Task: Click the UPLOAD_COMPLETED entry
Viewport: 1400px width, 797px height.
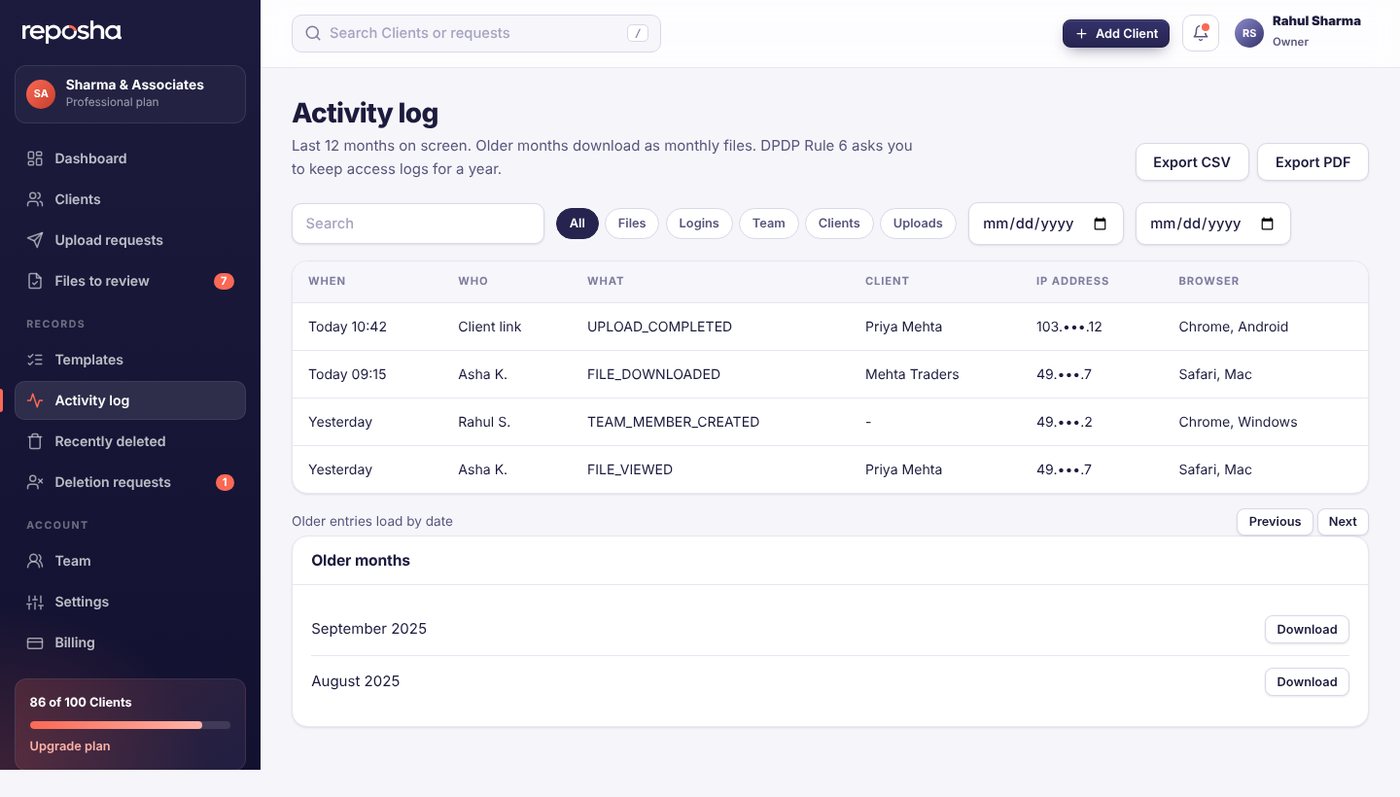Action: coord(660,327)
